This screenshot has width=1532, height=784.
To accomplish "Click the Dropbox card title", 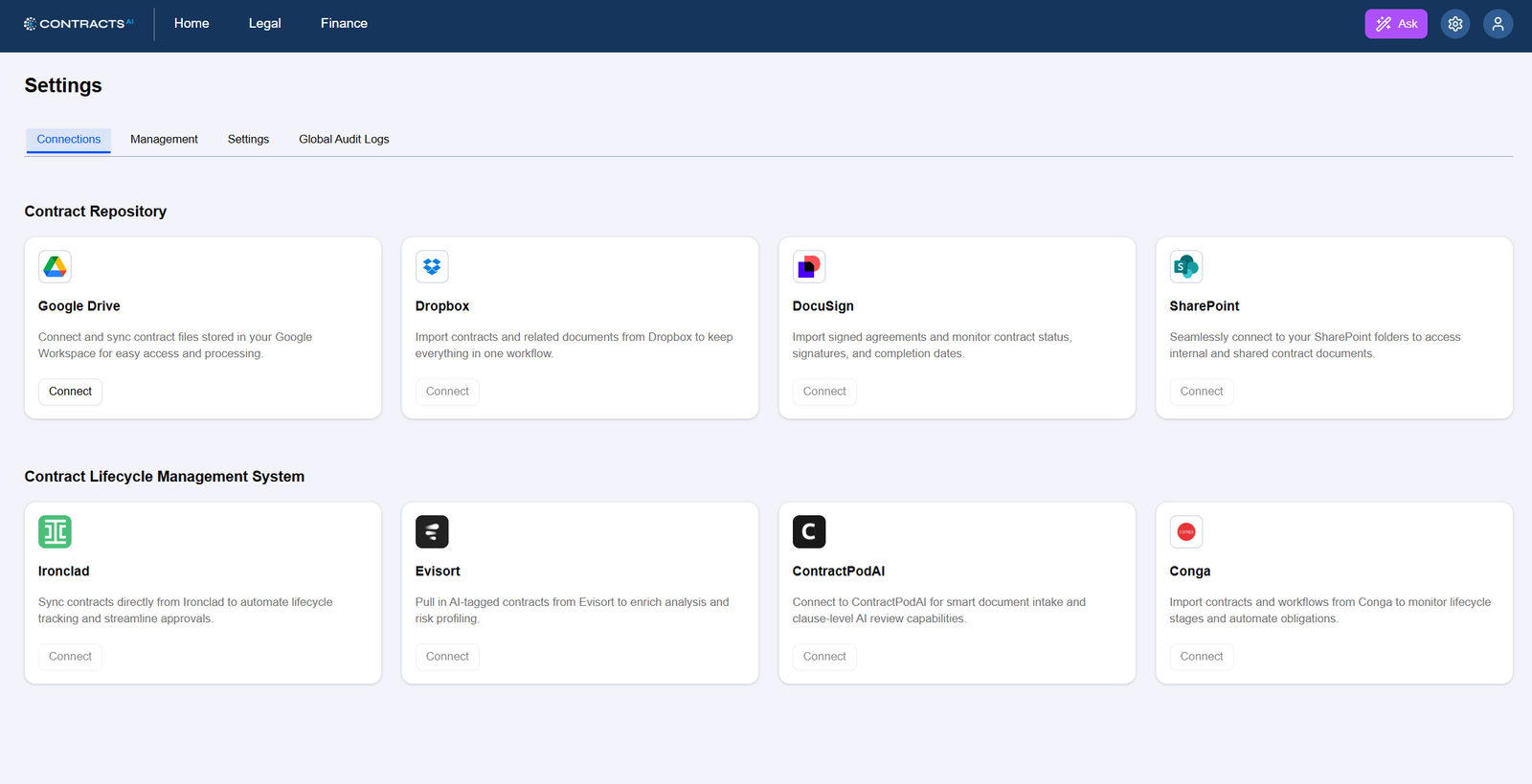I will (442, 306).
